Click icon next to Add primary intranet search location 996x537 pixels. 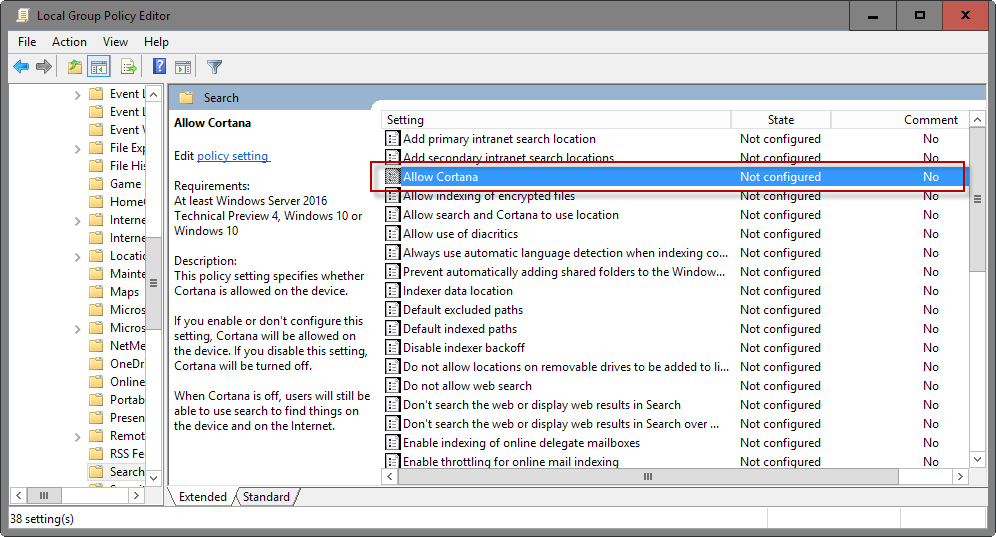pos(393,139)
